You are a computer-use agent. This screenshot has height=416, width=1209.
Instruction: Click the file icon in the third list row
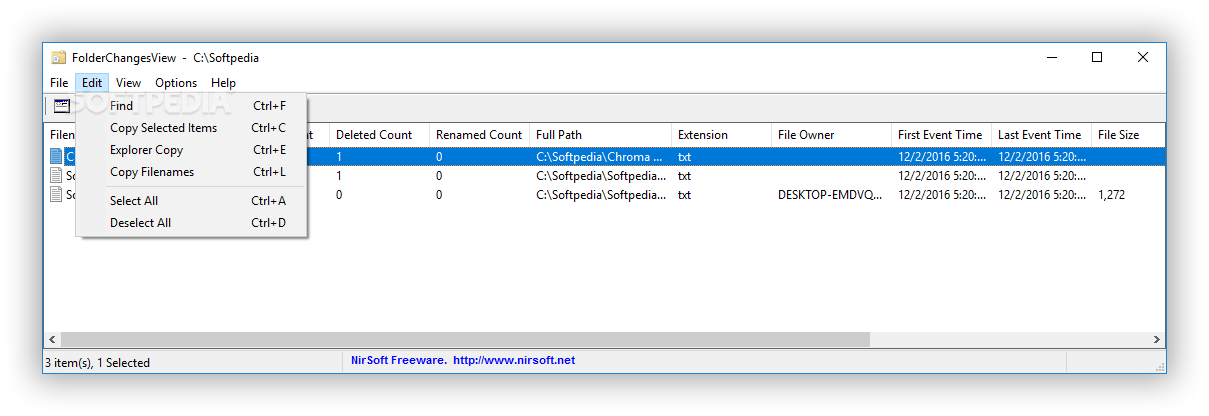tap(56, 195)
